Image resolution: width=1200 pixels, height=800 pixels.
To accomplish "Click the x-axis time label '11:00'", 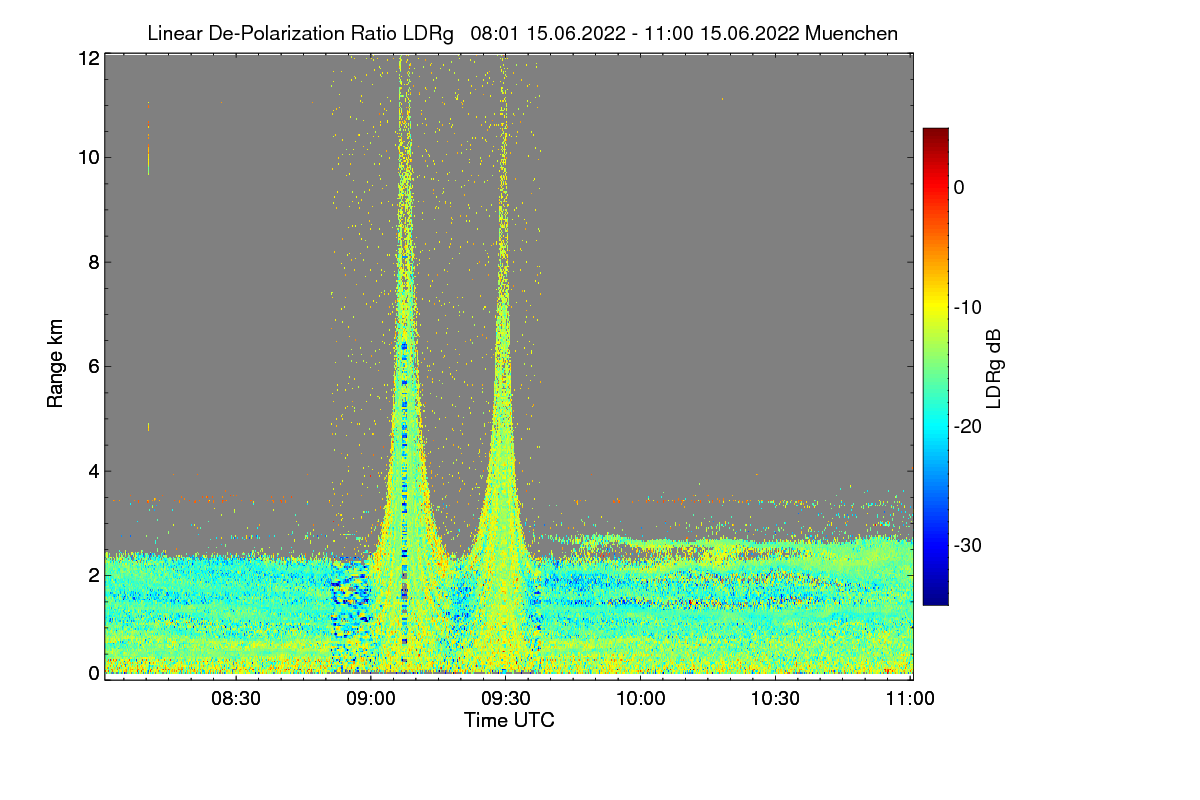I will tap(909, 699).
